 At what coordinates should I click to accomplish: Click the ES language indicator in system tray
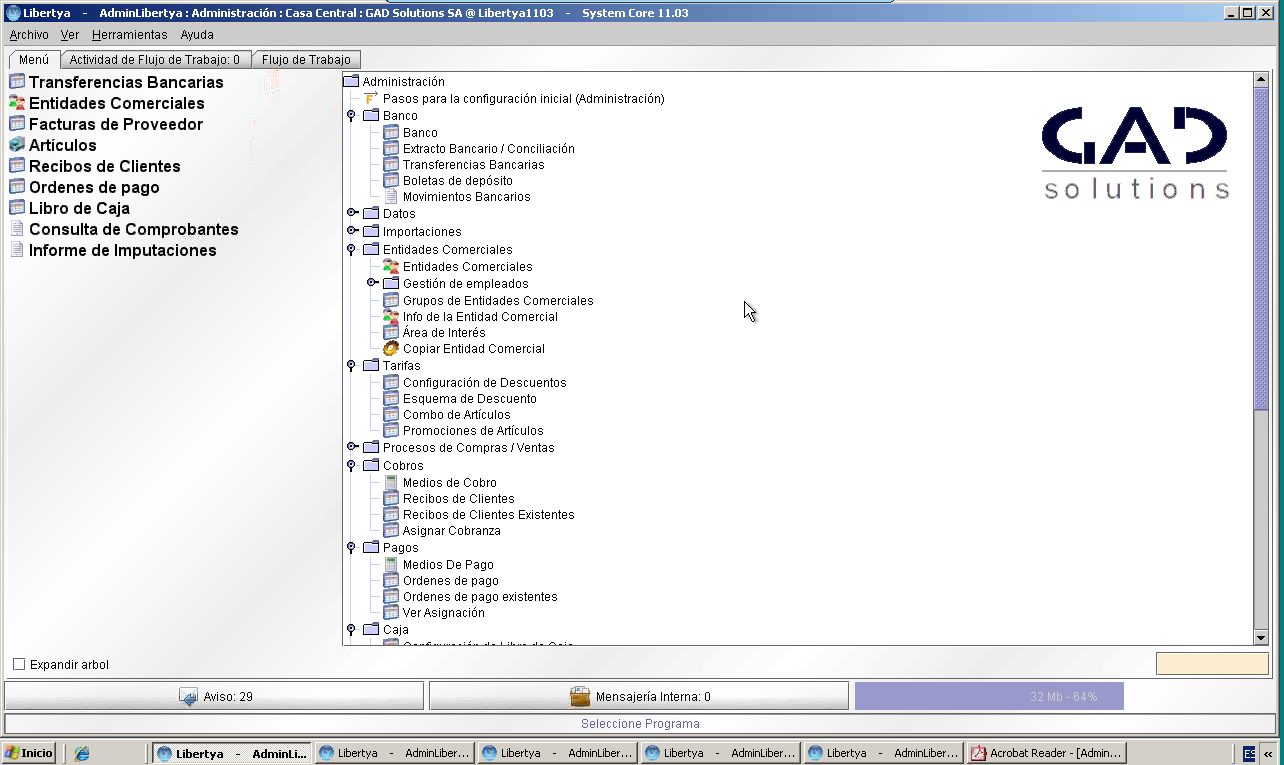point(1250,754)
